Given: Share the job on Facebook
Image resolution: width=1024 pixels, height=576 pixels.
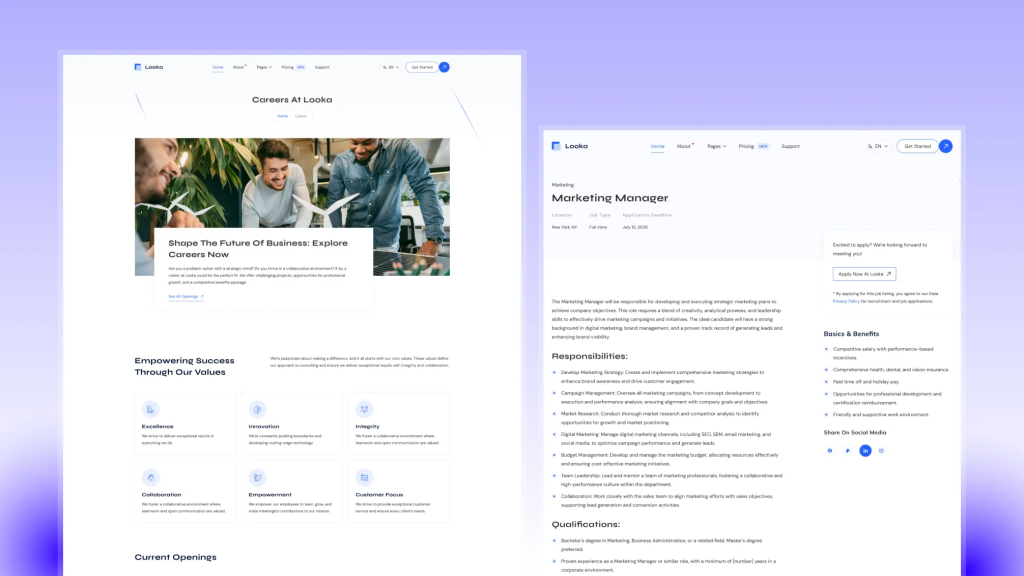Looking at the screenshot, I should tap(828, 451).
